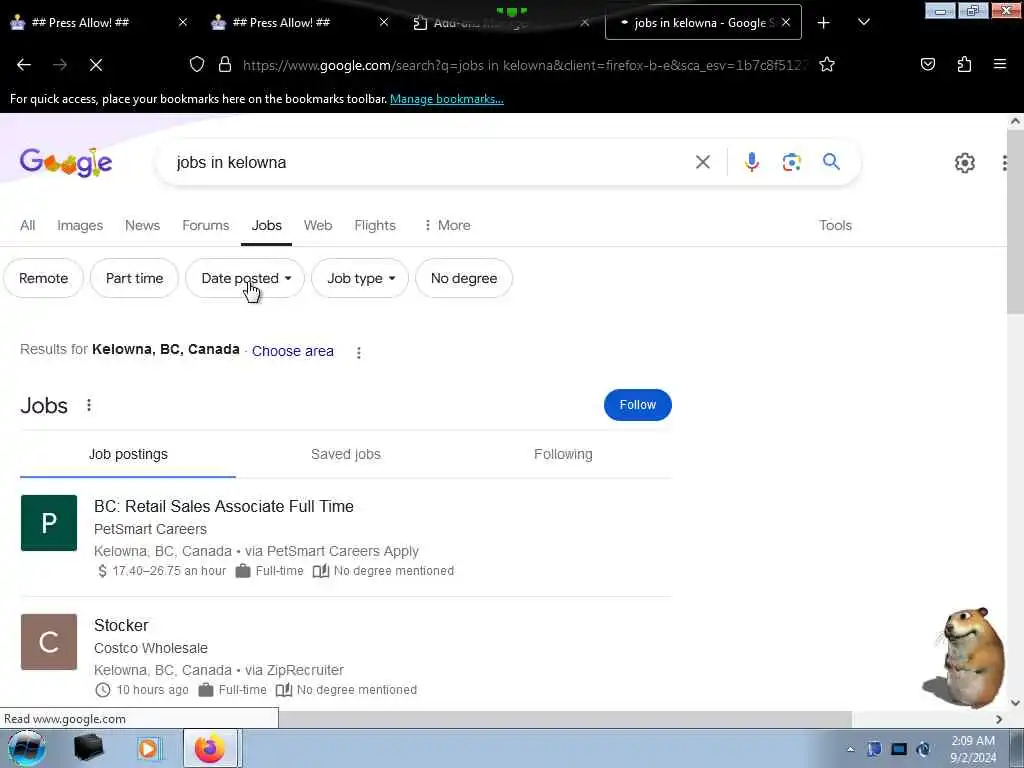1024x768 pixels.
Task: Open the Tools options
Action: coord(835,225)
